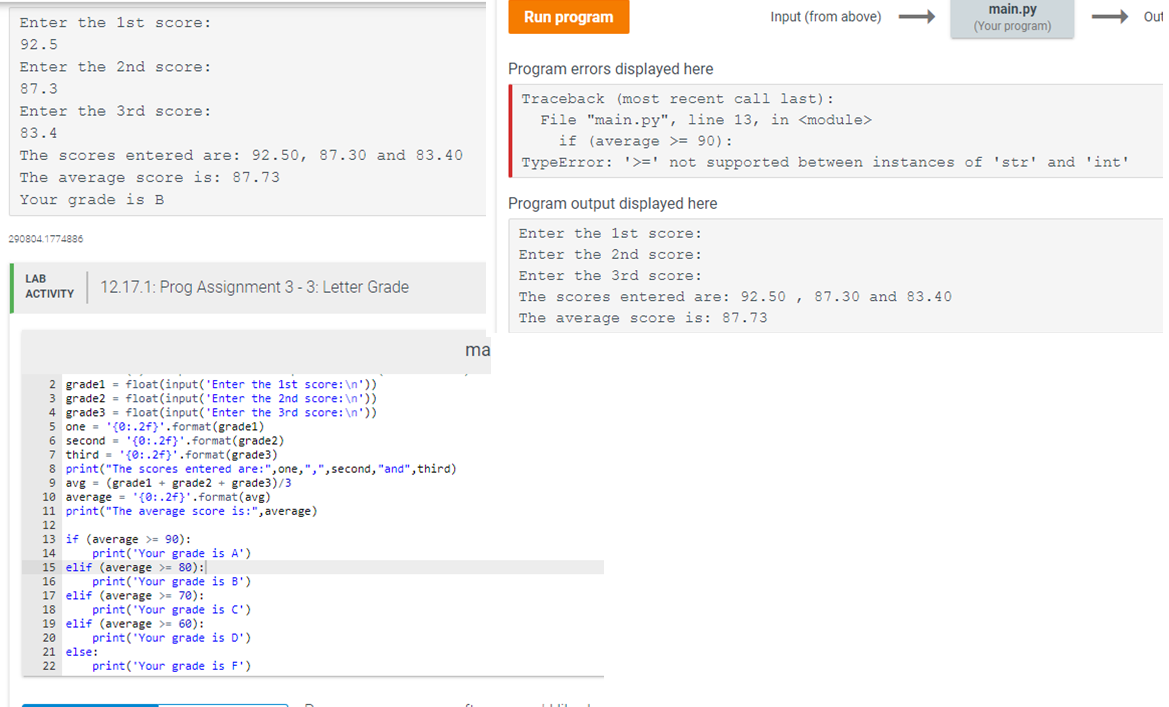Click print 'Your grade is A' on line 14

(x=171, y=553)
